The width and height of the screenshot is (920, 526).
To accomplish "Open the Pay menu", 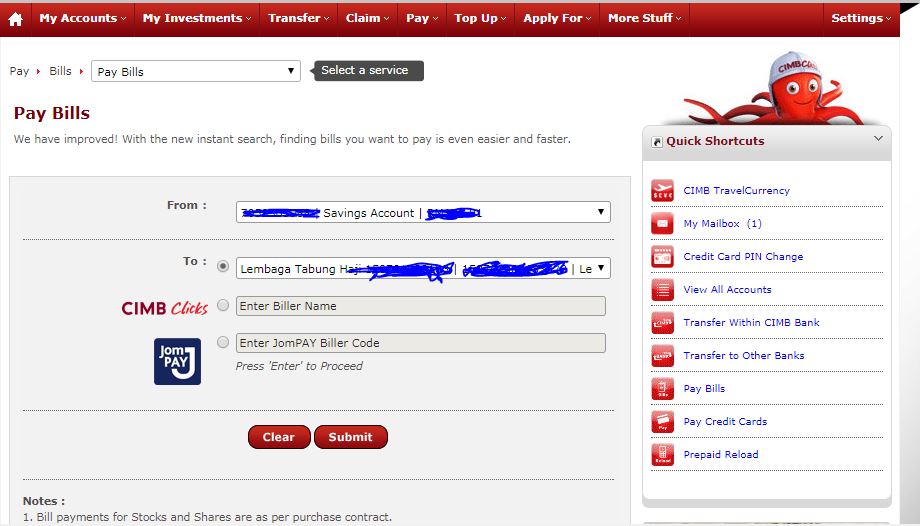I will (422, 18).
